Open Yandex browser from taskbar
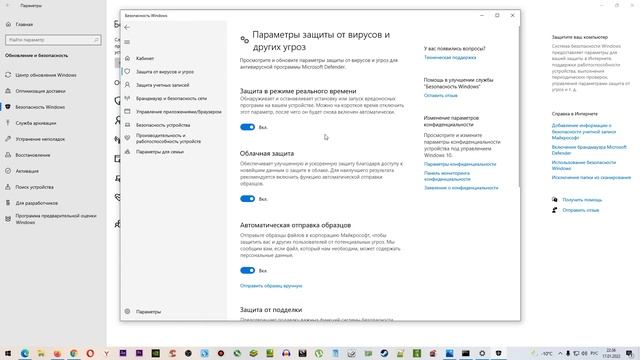Screen dimensions: 640x360 pos(107,353)
